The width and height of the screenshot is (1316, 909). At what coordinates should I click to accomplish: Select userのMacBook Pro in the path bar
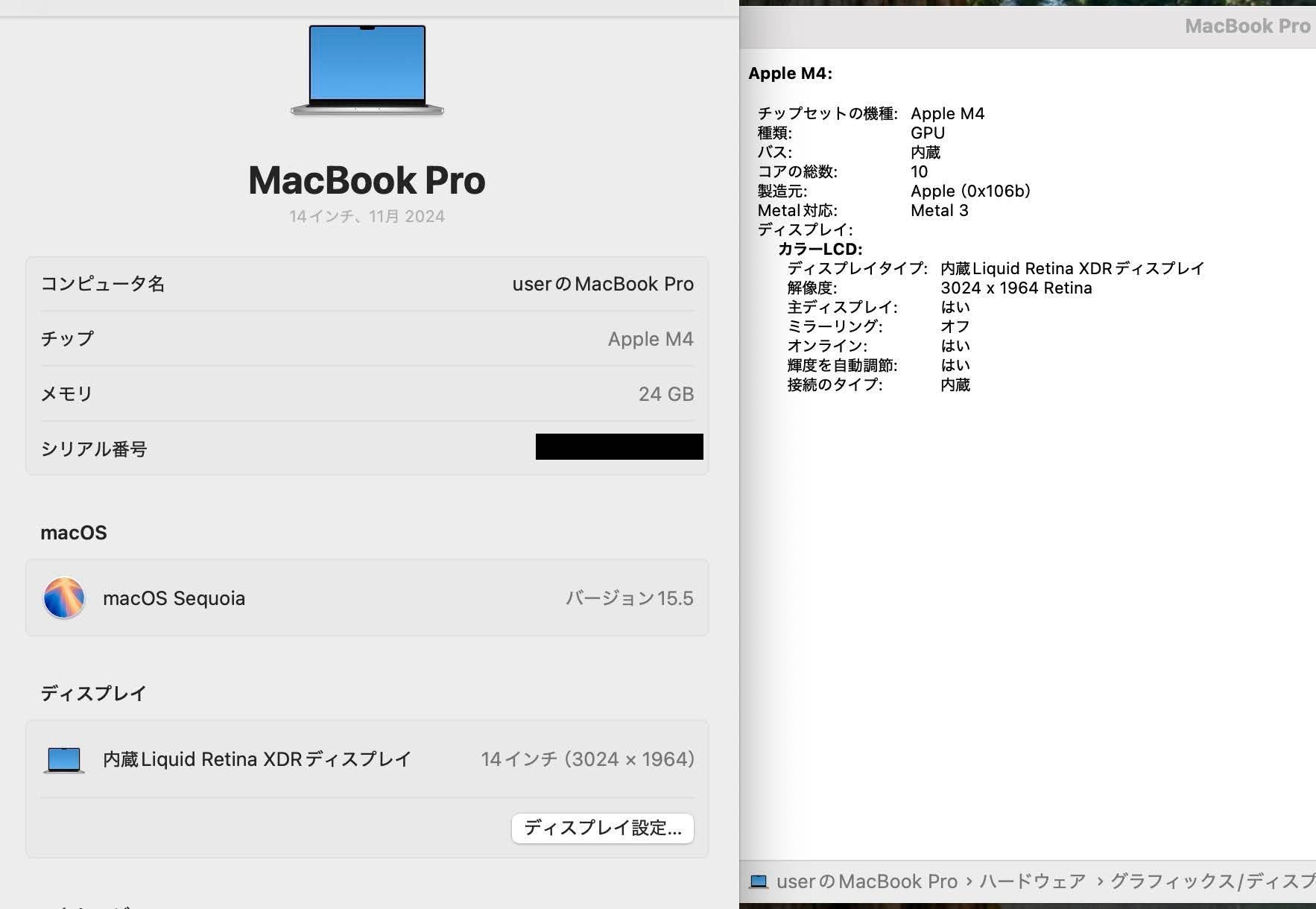point(867,881)
